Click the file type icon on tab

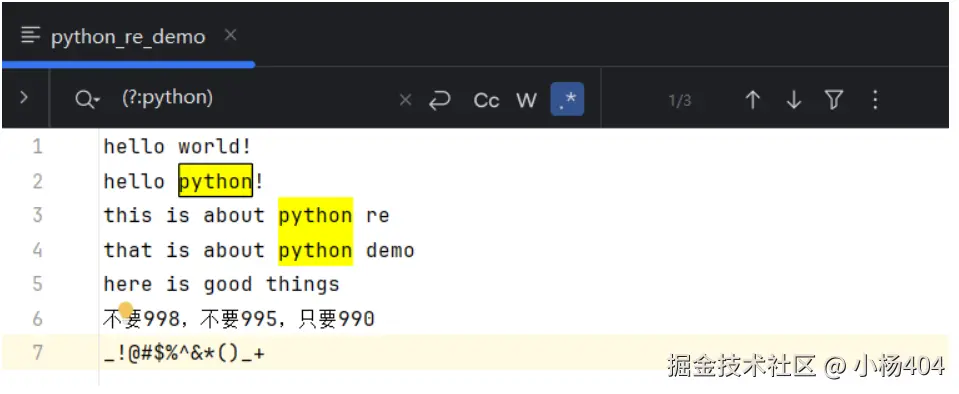[x=31, y=35]
